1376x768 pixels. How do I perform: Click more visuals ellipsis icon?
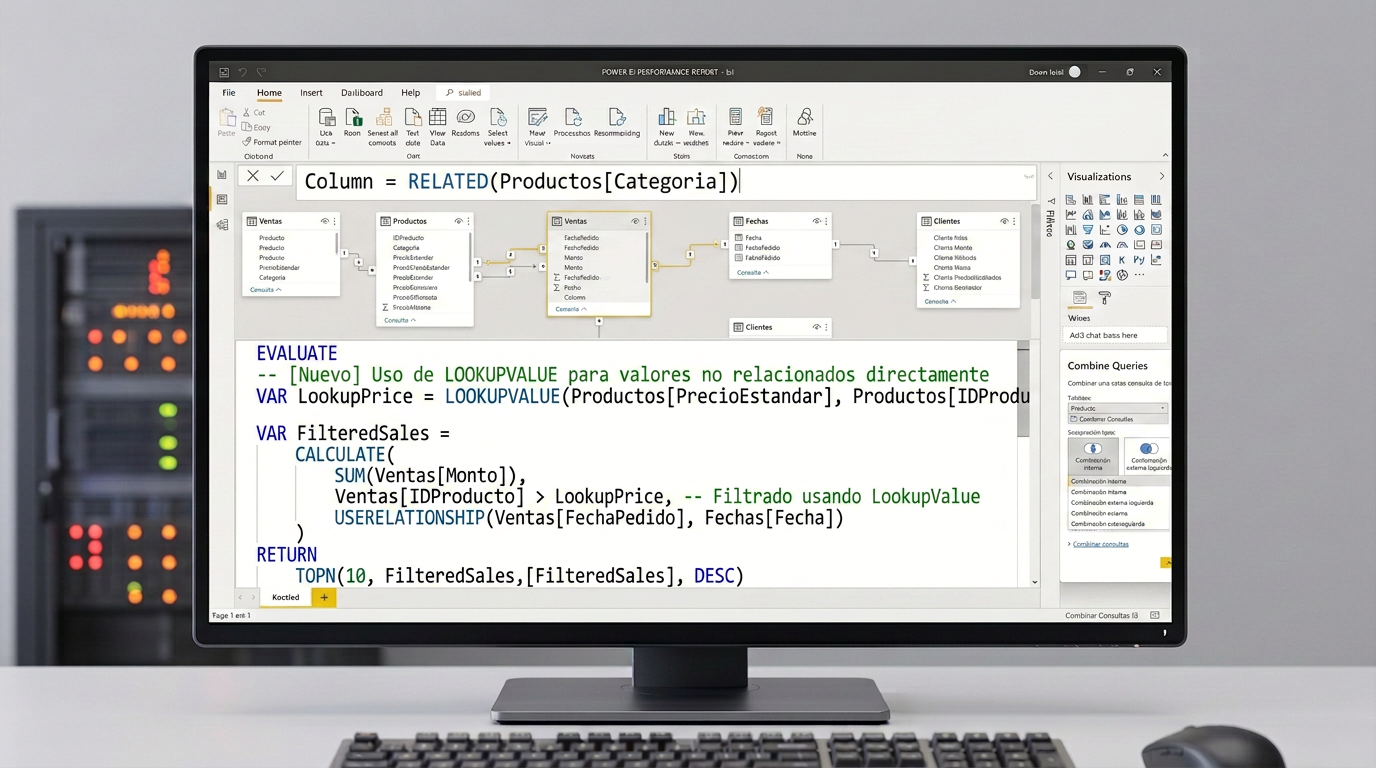click(1139, 275)
